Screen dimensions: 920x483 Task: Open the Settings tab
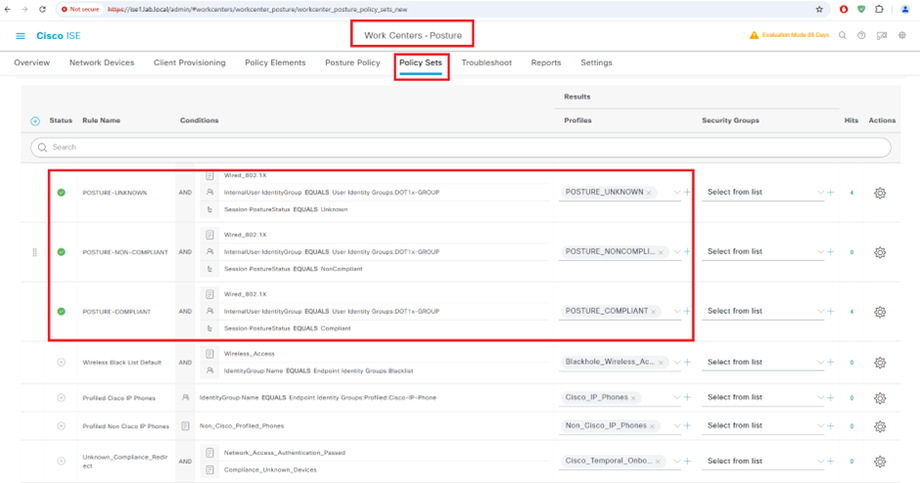click(596, 62)
